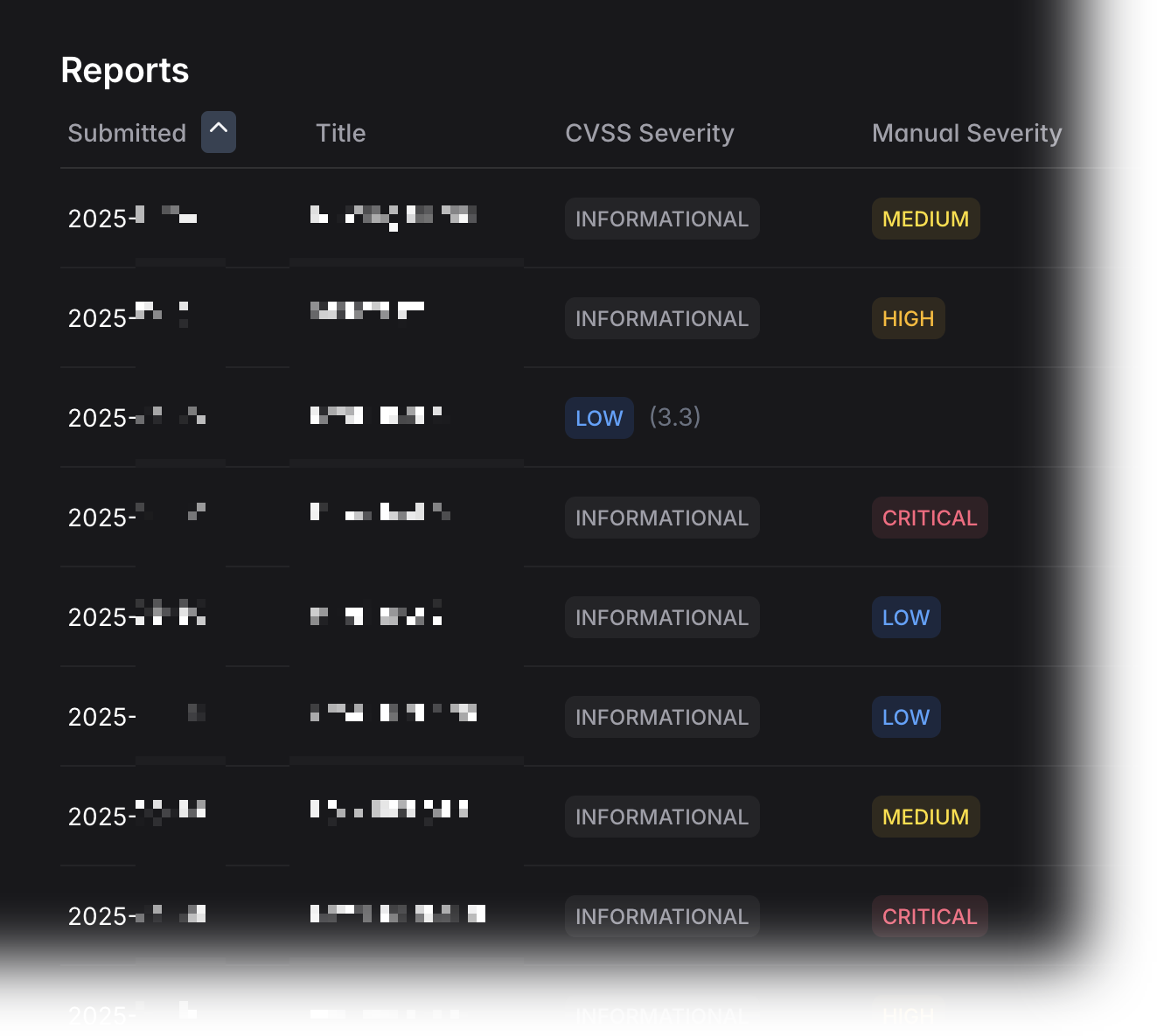The height and width of the screenshot is (1036, 1157).
Task: Click the (3.3) CVSS score
Action: pos(674,417)
